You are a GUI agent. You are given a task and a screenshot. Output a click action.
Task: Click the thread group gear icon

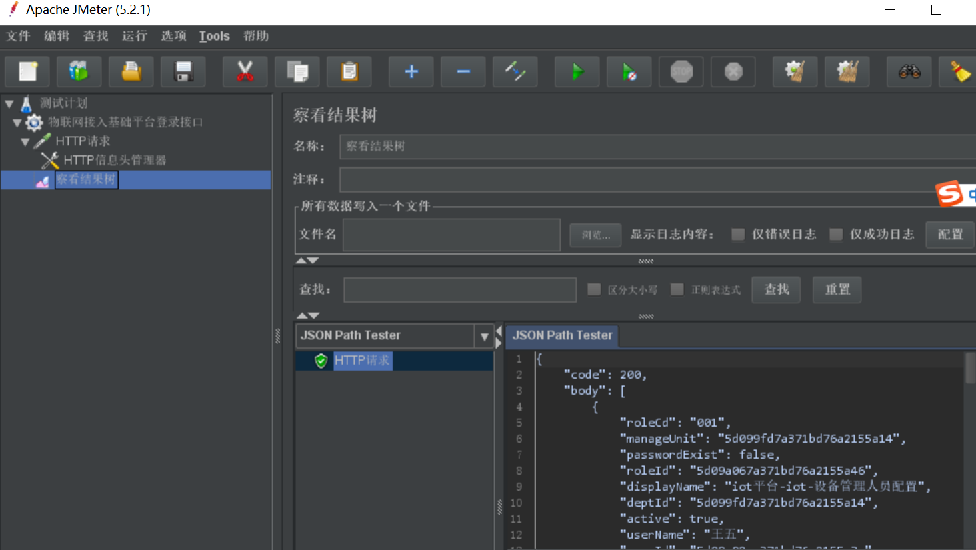(x=34, y=123)
